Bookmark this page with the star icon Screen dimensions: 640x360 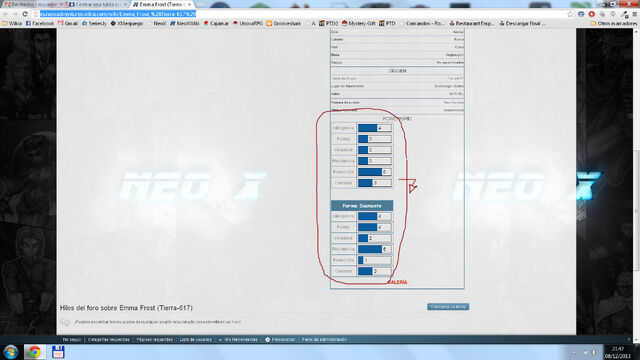pos(570,14)
